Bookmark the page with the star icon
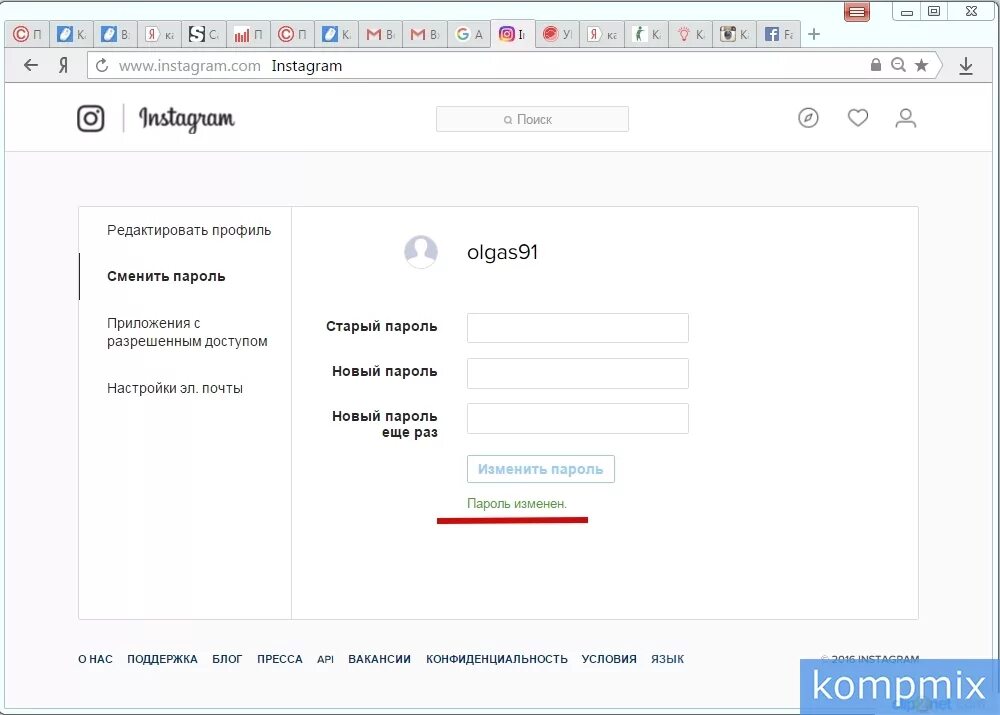The height and width of the screenshot is (715, 1000). (921, 65)
